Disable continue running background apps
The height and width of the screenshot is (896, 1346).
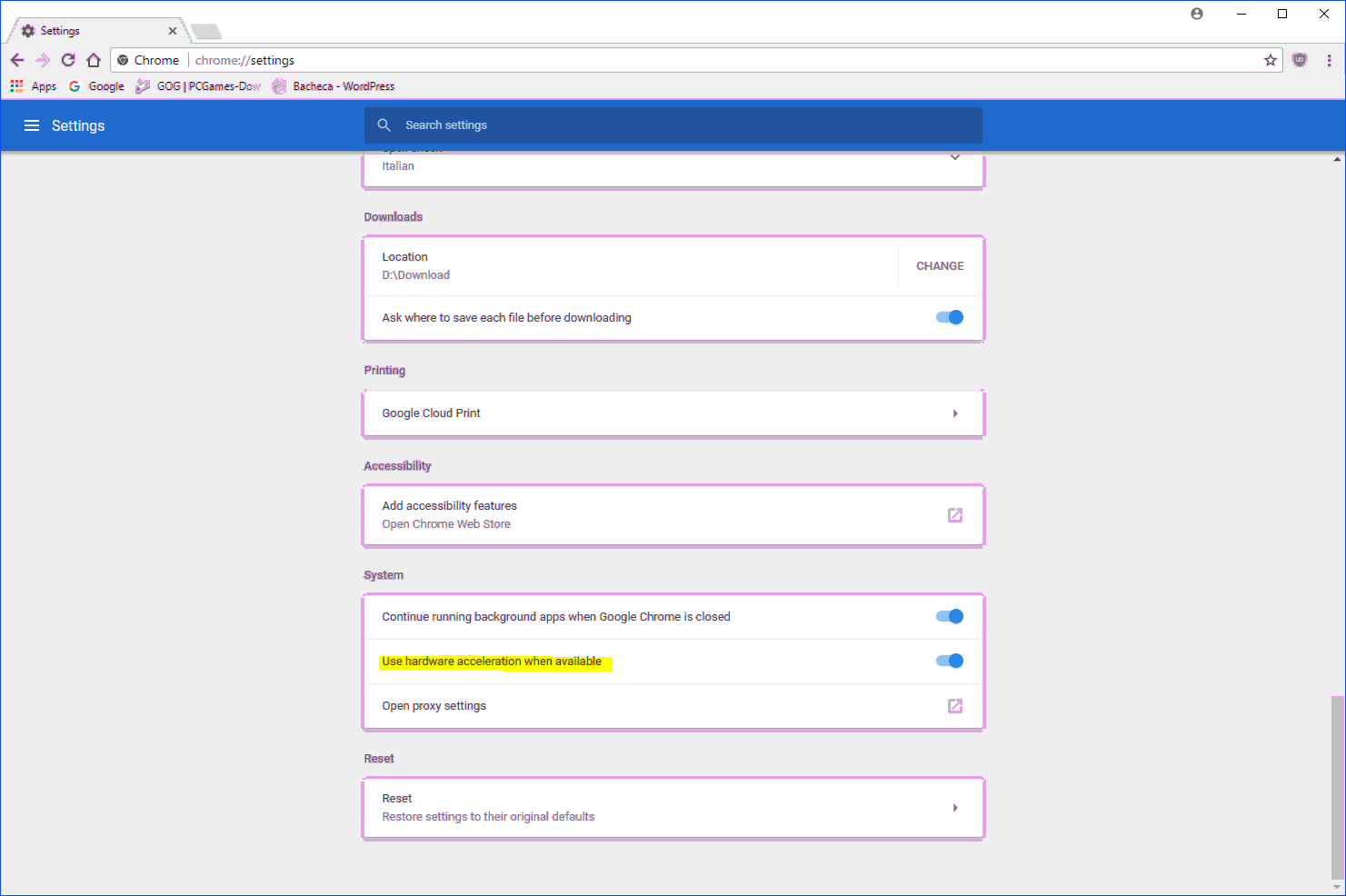pyautogui.click(x=949, y=616)
